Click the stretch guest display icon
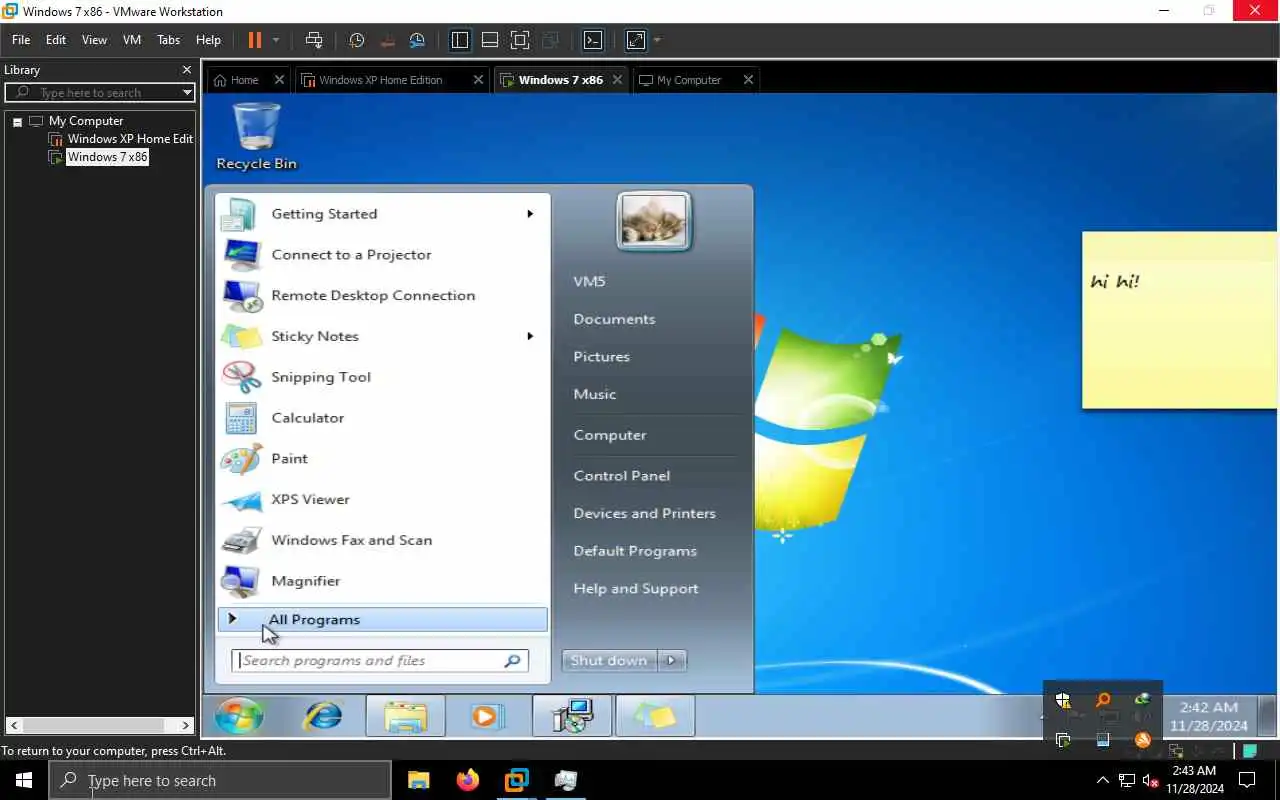 [x=636, y=40]
